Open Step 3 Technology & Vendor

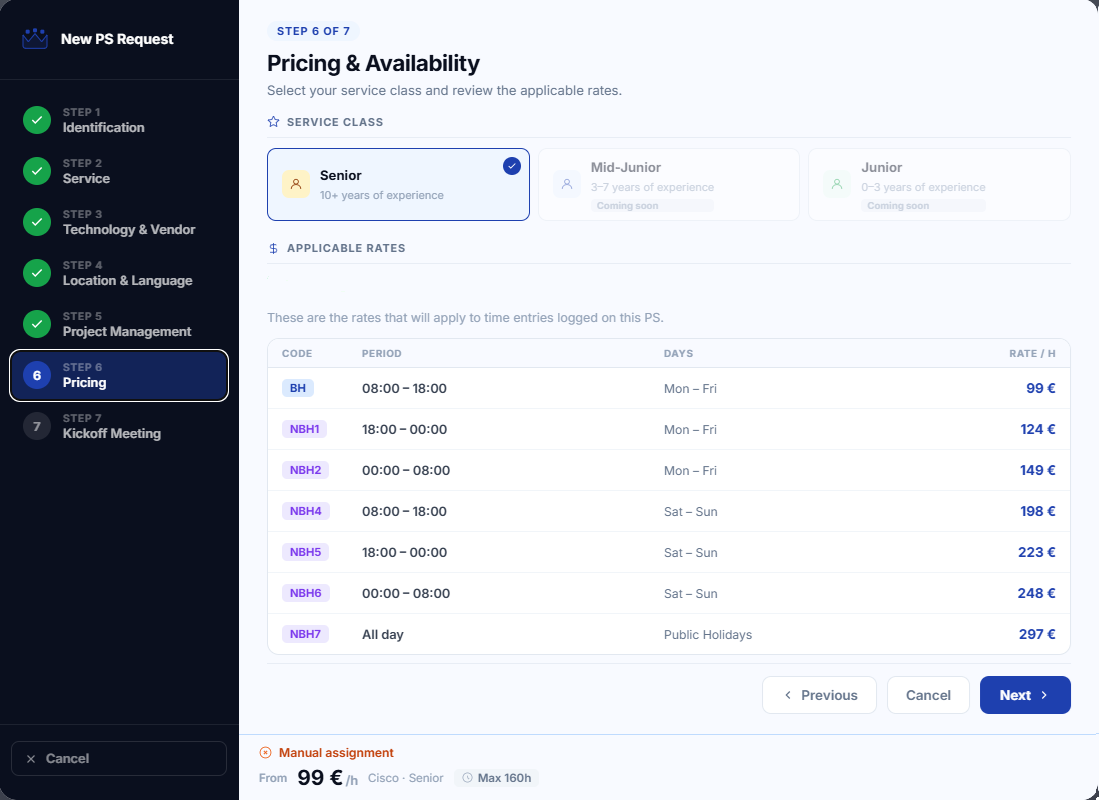pos(119,222)
